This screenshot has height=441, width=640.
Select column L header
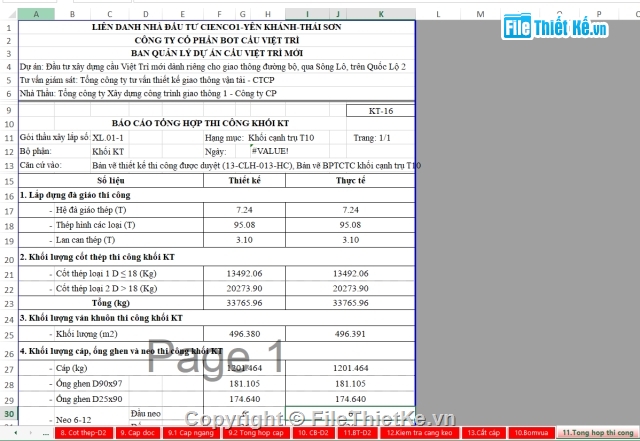438,14
